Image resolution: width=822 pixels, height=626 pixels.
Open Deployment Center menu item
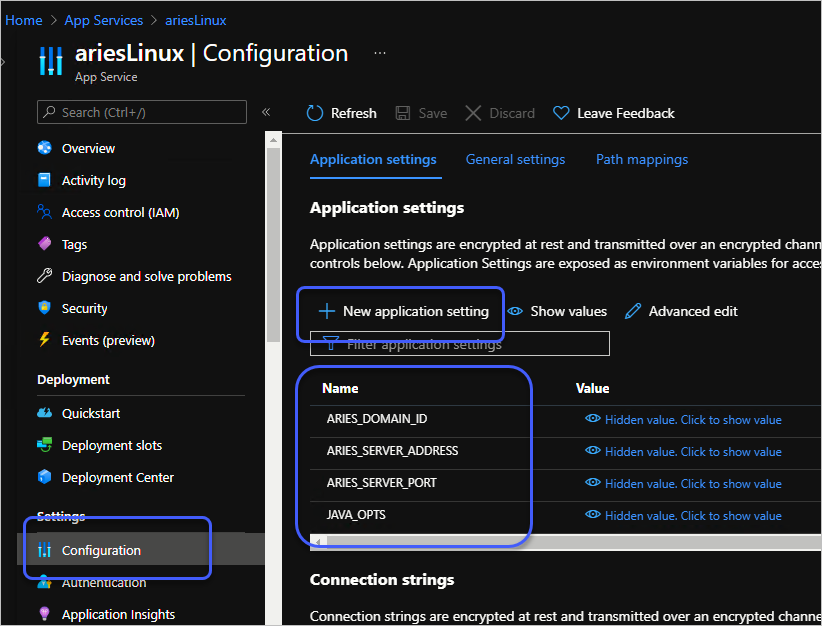click(x=117, y=478)
